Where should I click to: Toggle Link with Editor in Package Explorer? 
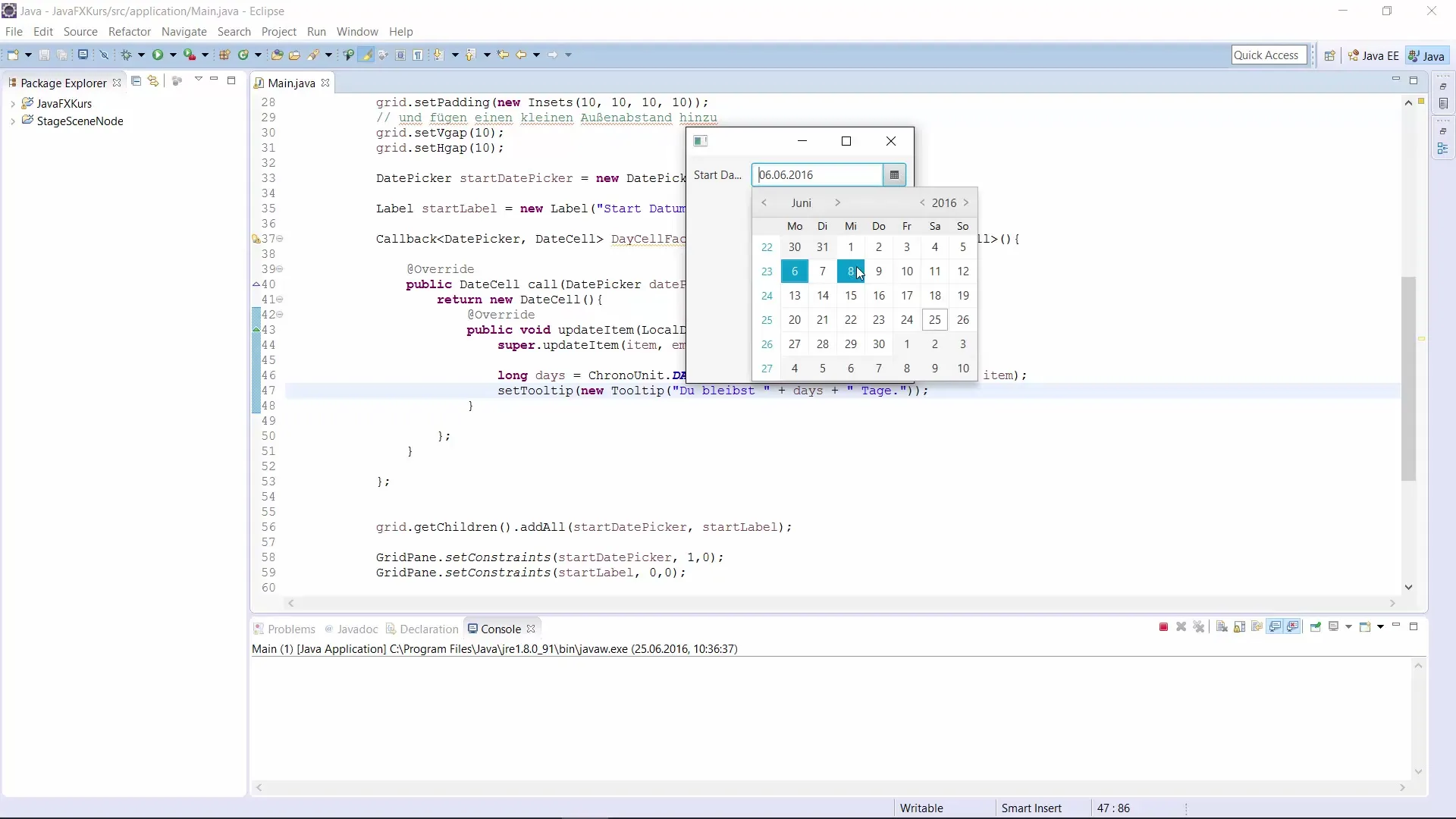[x=153, y=81]
